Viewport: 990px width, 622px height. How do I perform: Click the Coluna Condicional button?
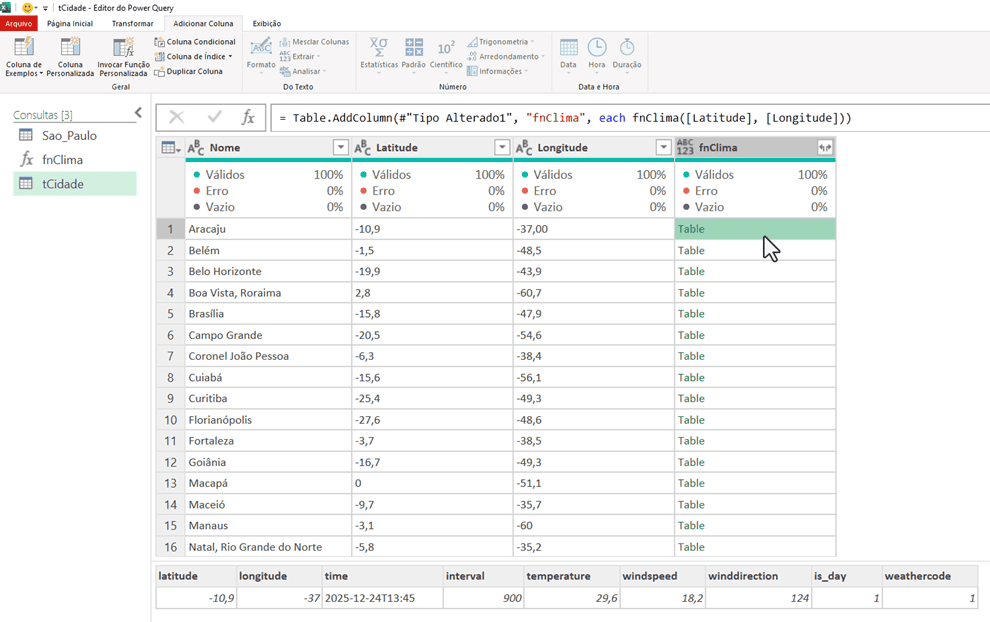pos(195,42)
